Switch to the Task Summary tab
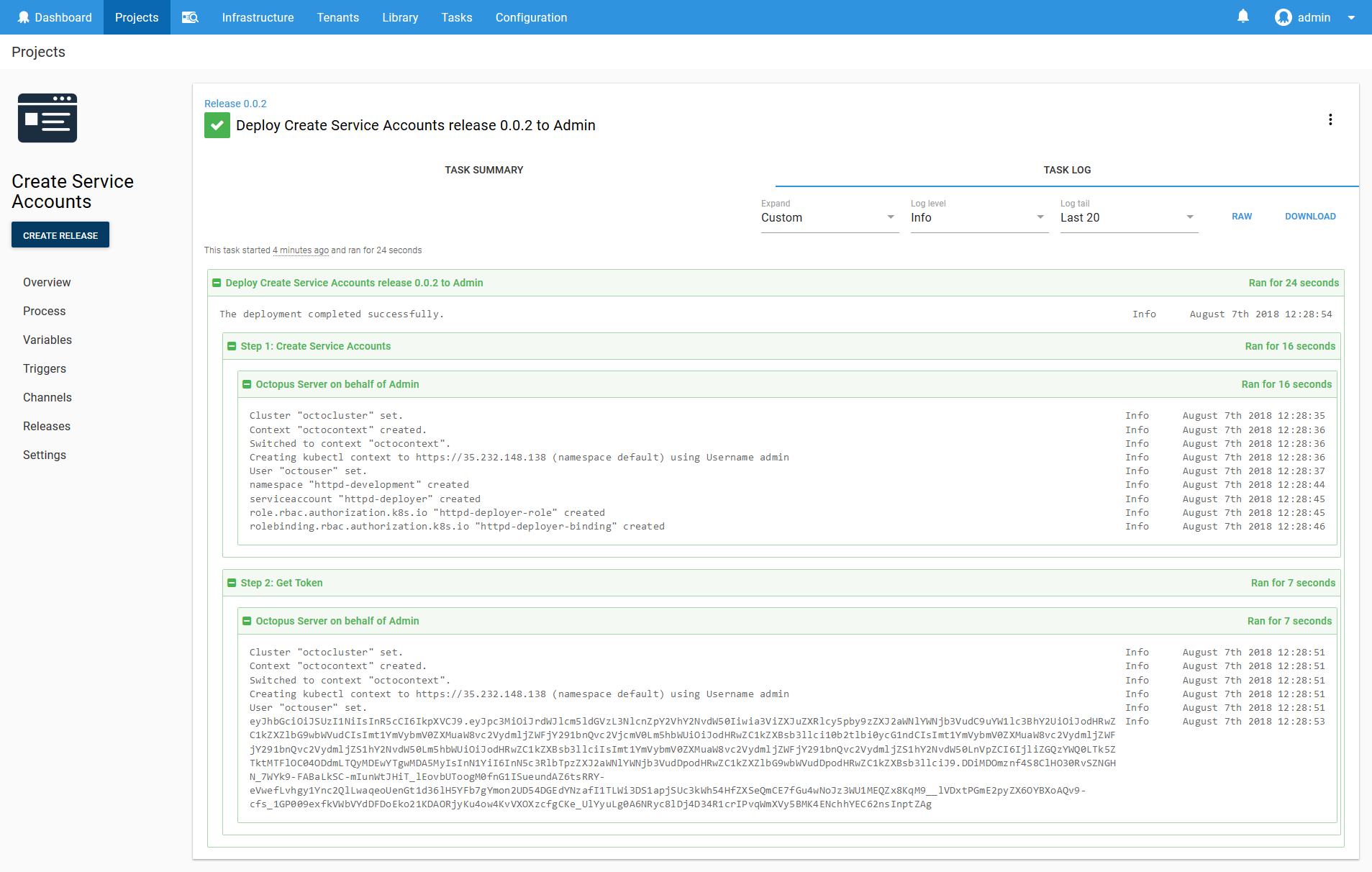Screen dimensions: 1372x872 tap(483, 170)
